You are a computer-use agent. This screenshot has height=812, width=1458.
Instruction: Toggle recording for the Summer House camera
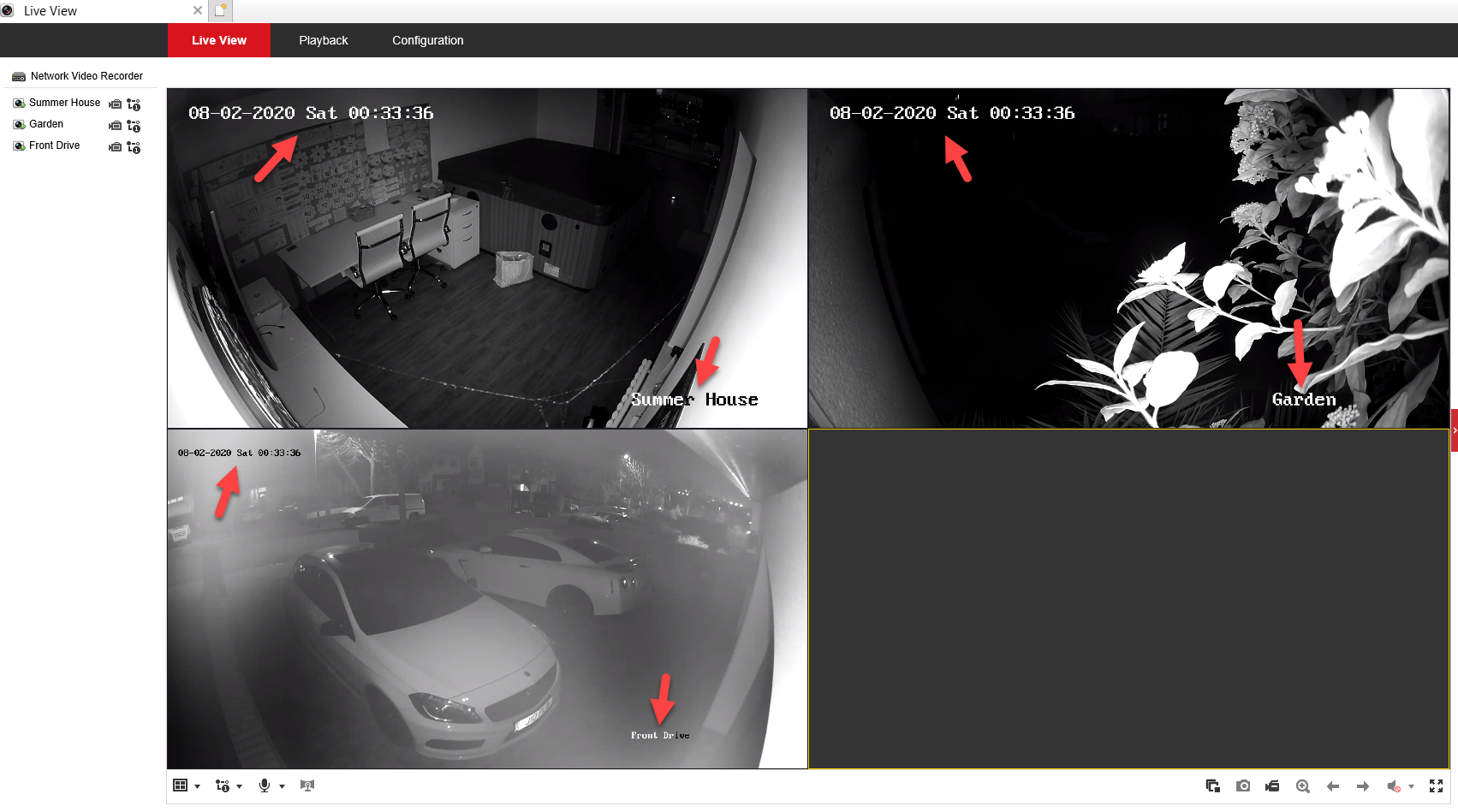tap(116, 104)
